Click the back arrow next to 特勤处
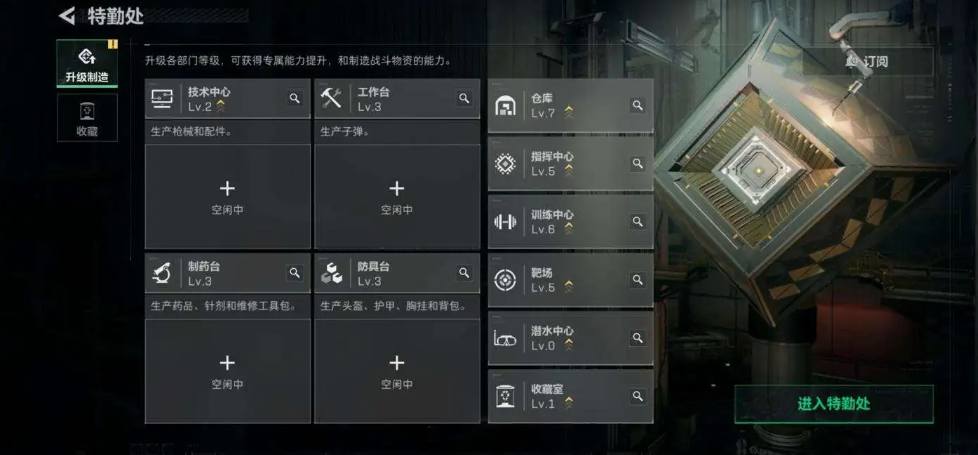 coord(67,16)
